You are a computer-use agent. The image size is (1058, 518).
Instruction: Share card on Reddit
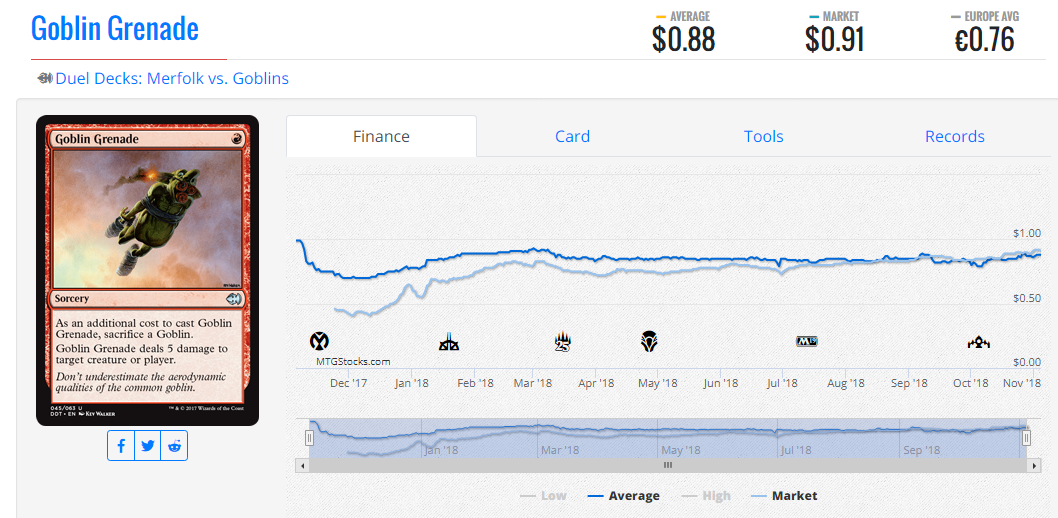pyautogui.click(x=174, y=446)
